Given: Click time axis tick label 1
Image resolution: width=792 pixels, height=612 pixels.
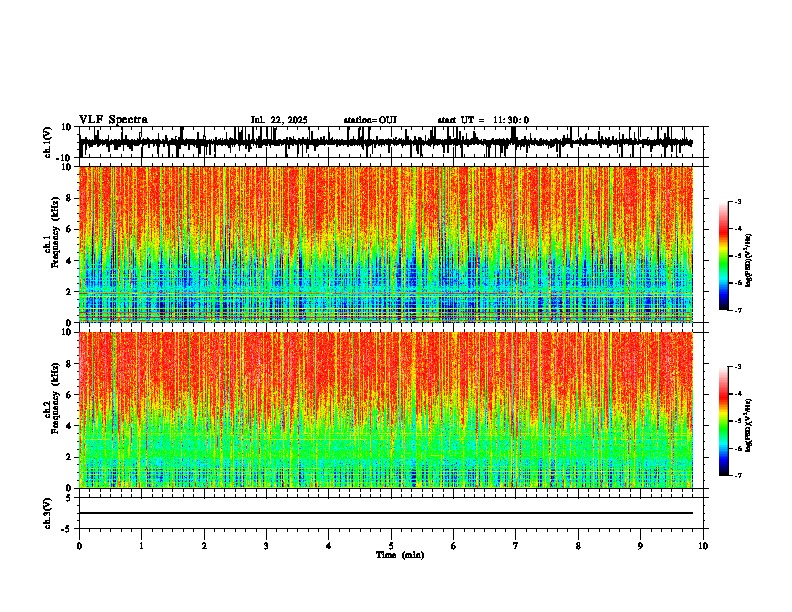Looking at the screenshot, I should pos(141,546).
